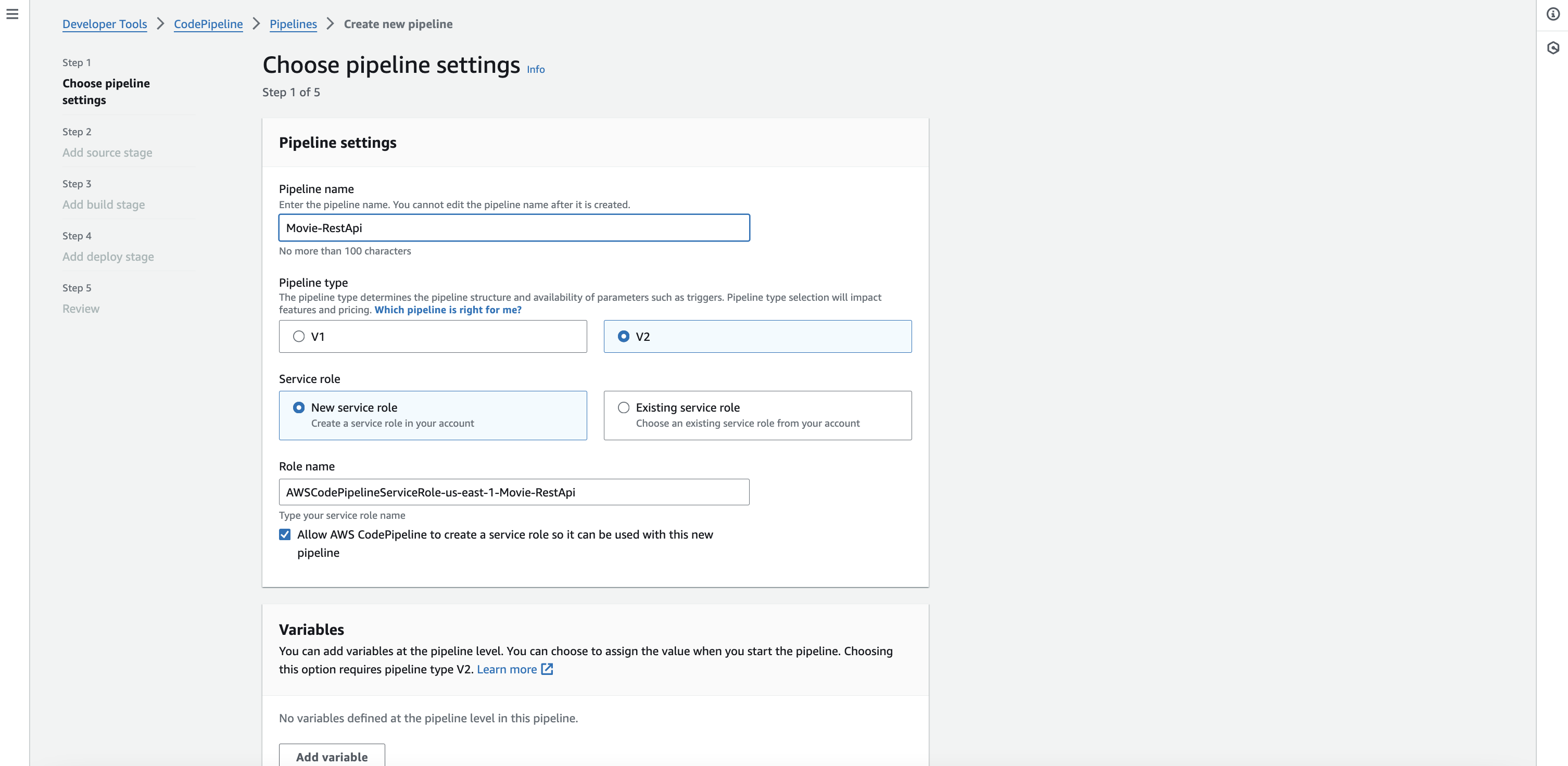This screenshot has height=766, width=1568.
Task: Select the V2 pipeline type
Action: click(624, 337)
